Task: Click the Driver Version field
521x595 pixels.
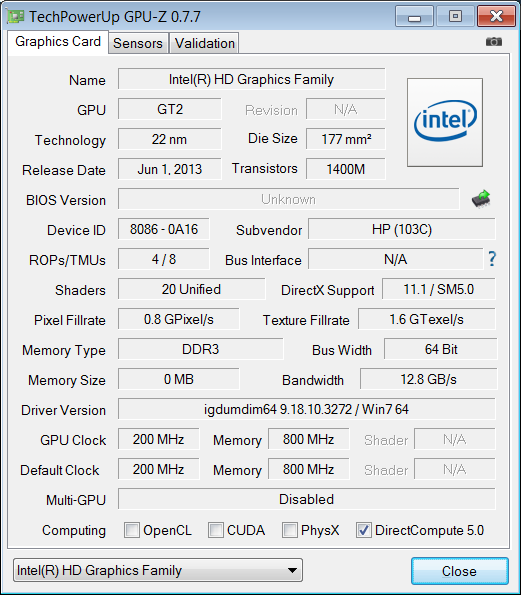Action: [307, 409]
